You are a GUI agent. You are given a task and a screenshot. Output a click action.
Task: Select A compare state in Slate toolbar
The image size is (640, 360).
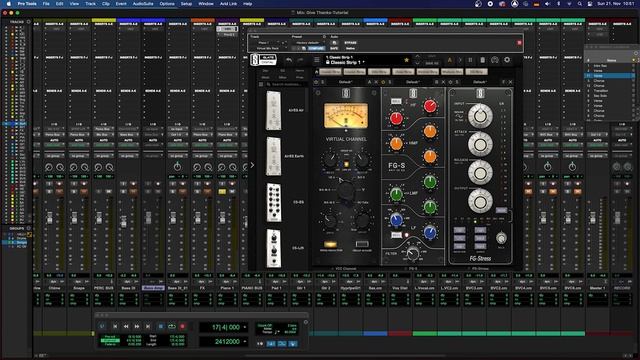[450, 60]
